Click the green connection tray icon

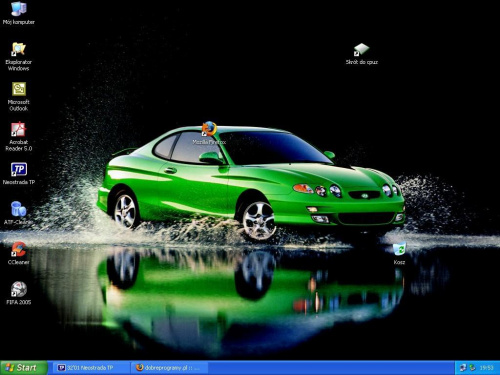[472, 368]
